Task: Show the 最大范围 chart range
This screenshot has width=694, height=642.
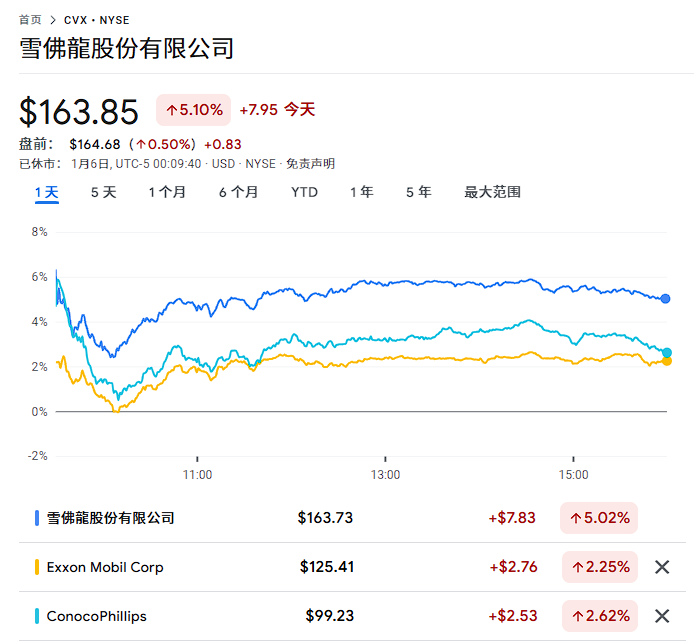Action: pos(492,192)
